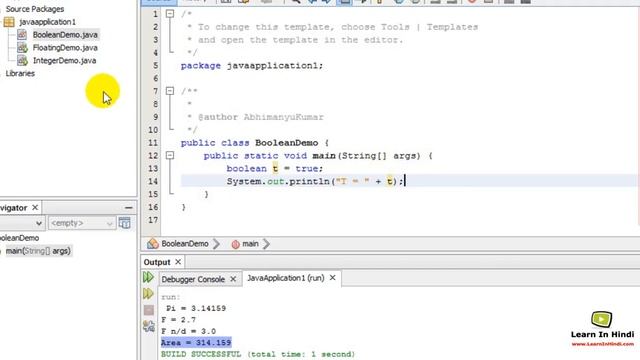
Task: Click the FloatingDemo.java file icon
Action: 22,48
